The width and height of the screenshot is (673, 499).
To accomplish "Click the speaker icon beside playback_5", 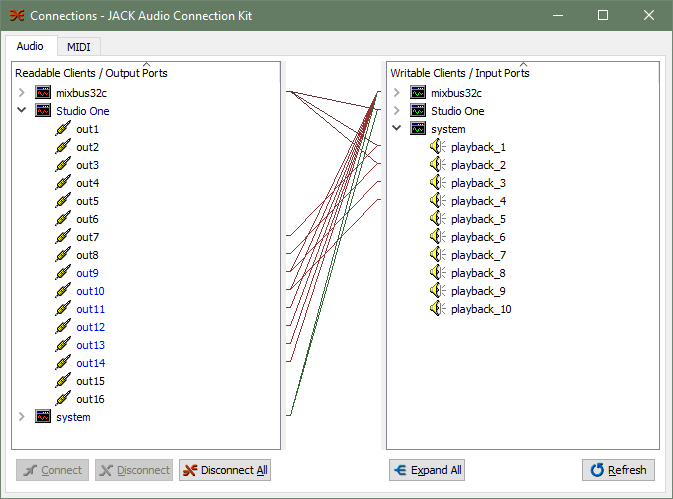I will pos(438,219).
